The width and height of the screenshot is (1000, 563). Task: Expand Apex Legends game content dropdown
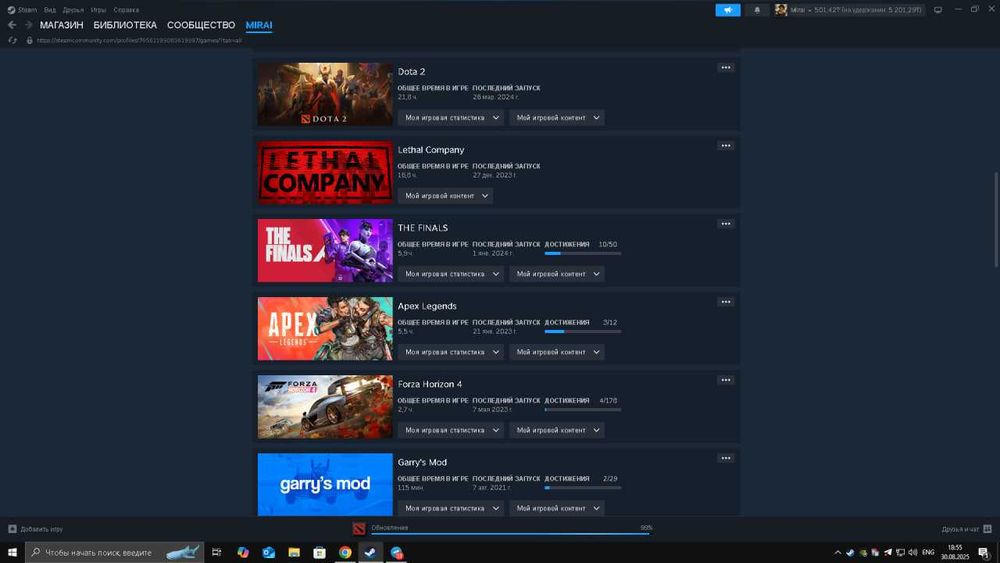557,352
